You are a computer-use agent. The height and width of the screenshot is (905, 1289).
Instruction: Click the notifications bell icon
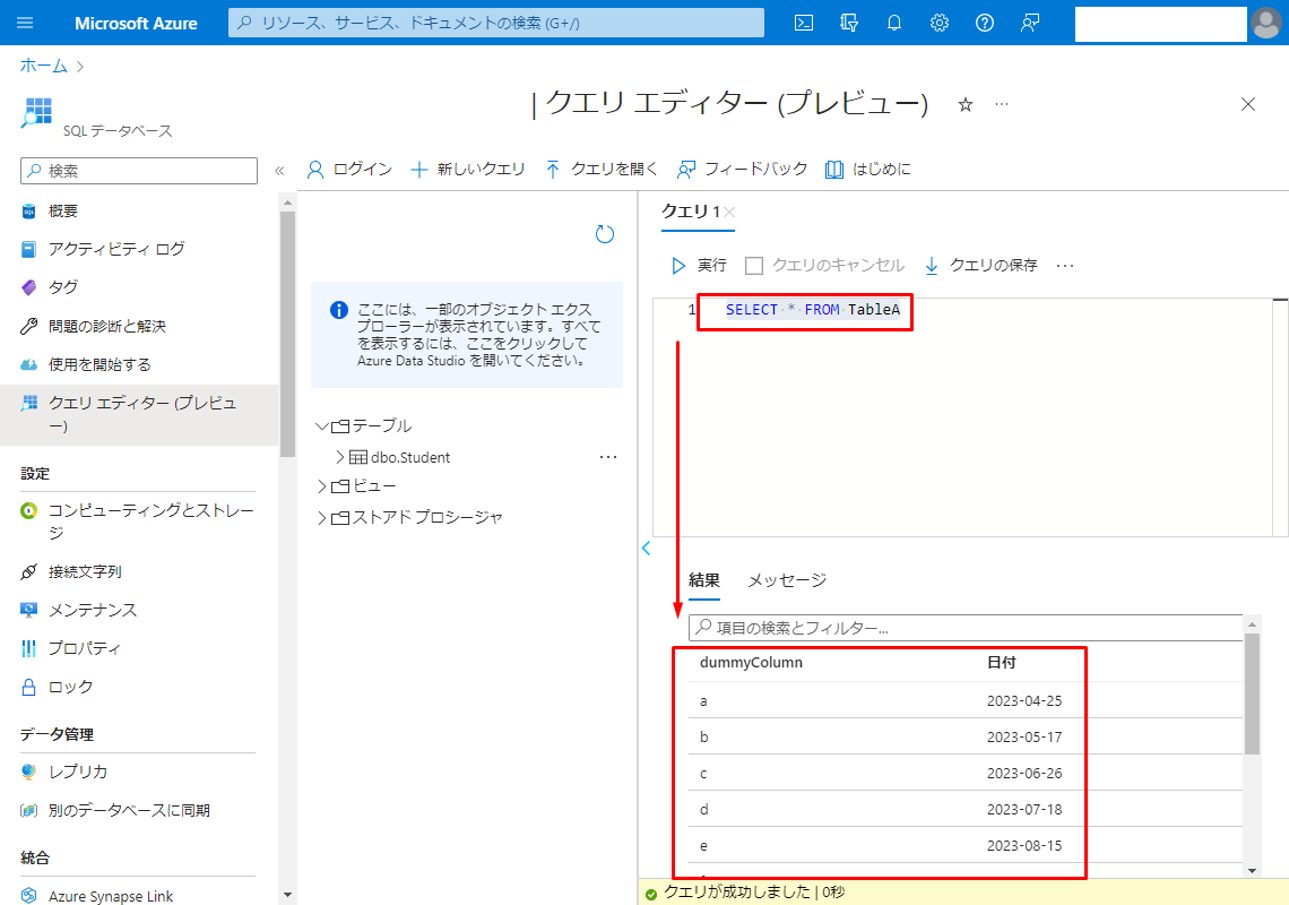pos(894,23)
